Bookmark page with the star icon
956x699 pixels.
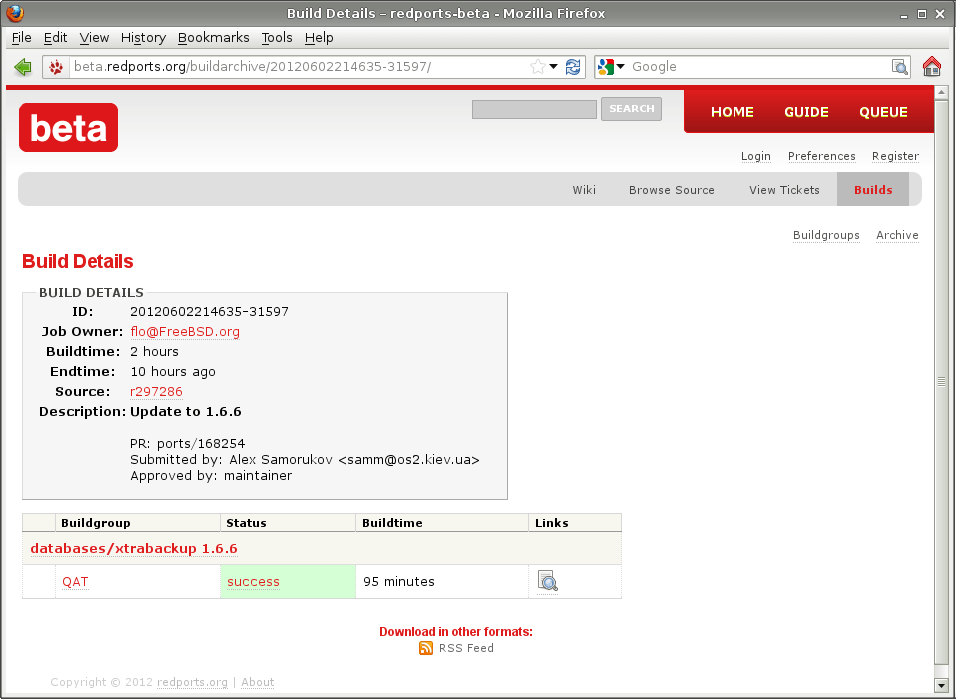pos(538,67)
